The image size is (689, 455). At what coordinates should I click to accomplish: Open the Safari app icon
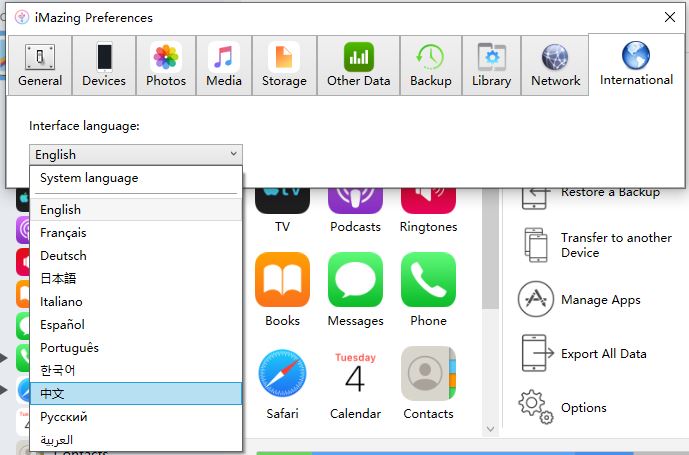tap(282, 374)
